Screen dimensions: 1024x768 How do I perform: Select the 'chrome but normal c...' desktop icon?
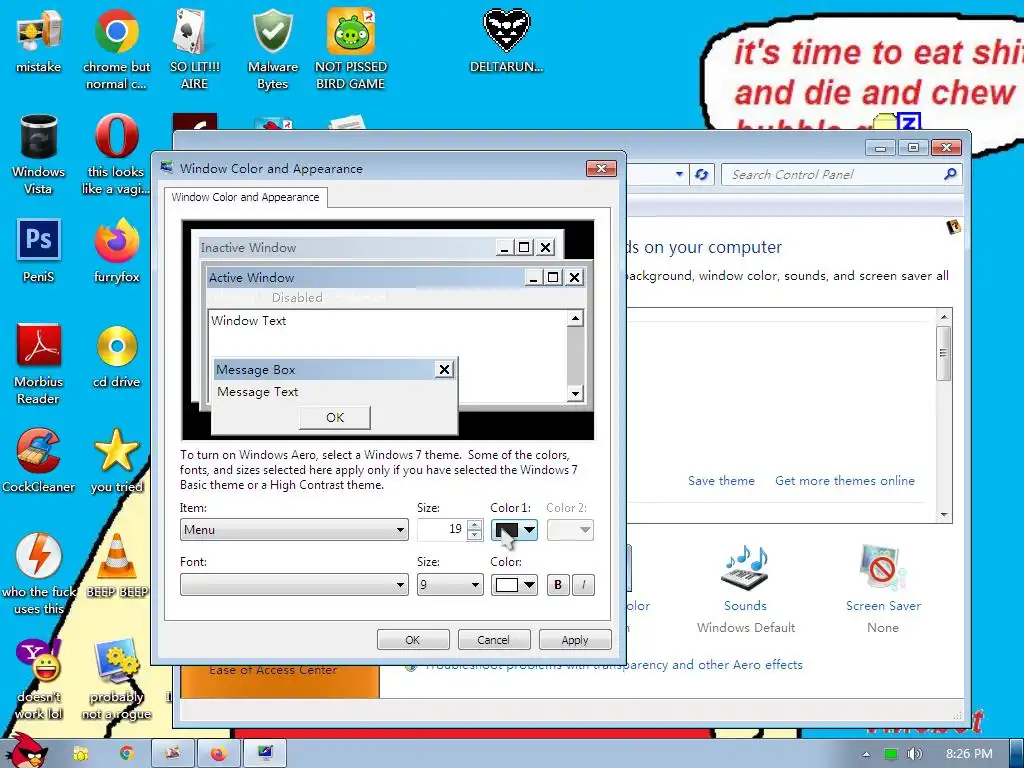[x=116, y=48]
